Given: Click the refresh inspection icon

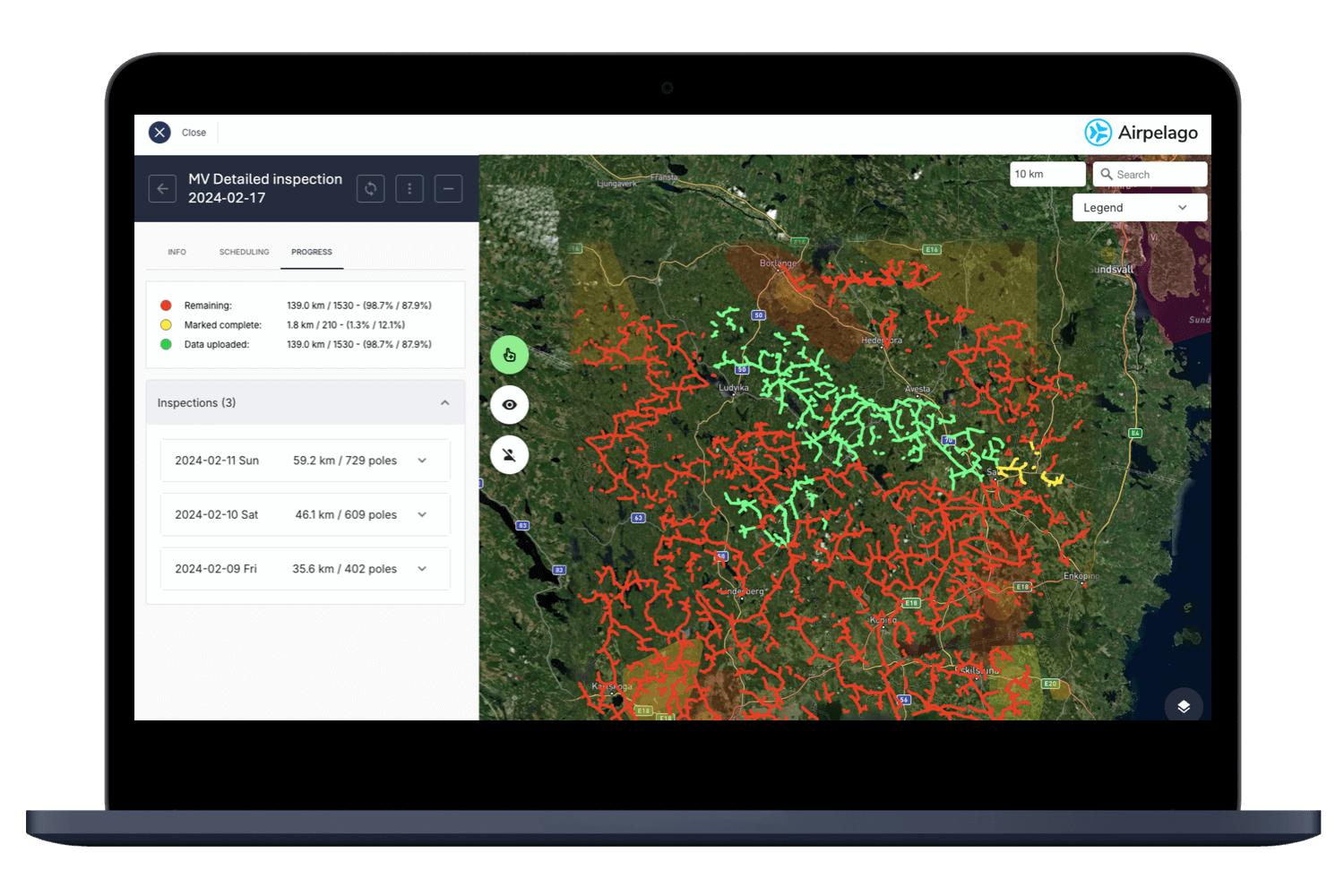Looking at the screenshot, I should pyautogui.click(x=370, y=188).
